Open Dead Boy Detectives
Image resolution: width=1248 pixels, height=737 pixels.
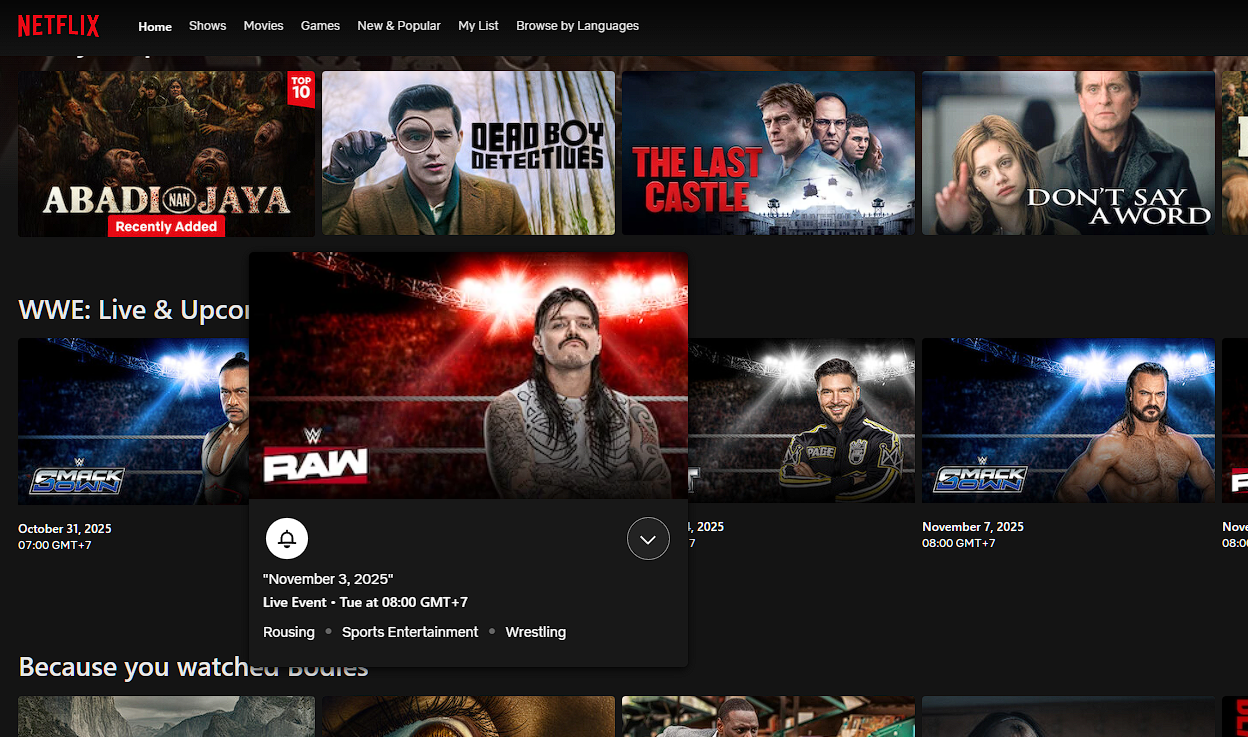tap(468, 153)
